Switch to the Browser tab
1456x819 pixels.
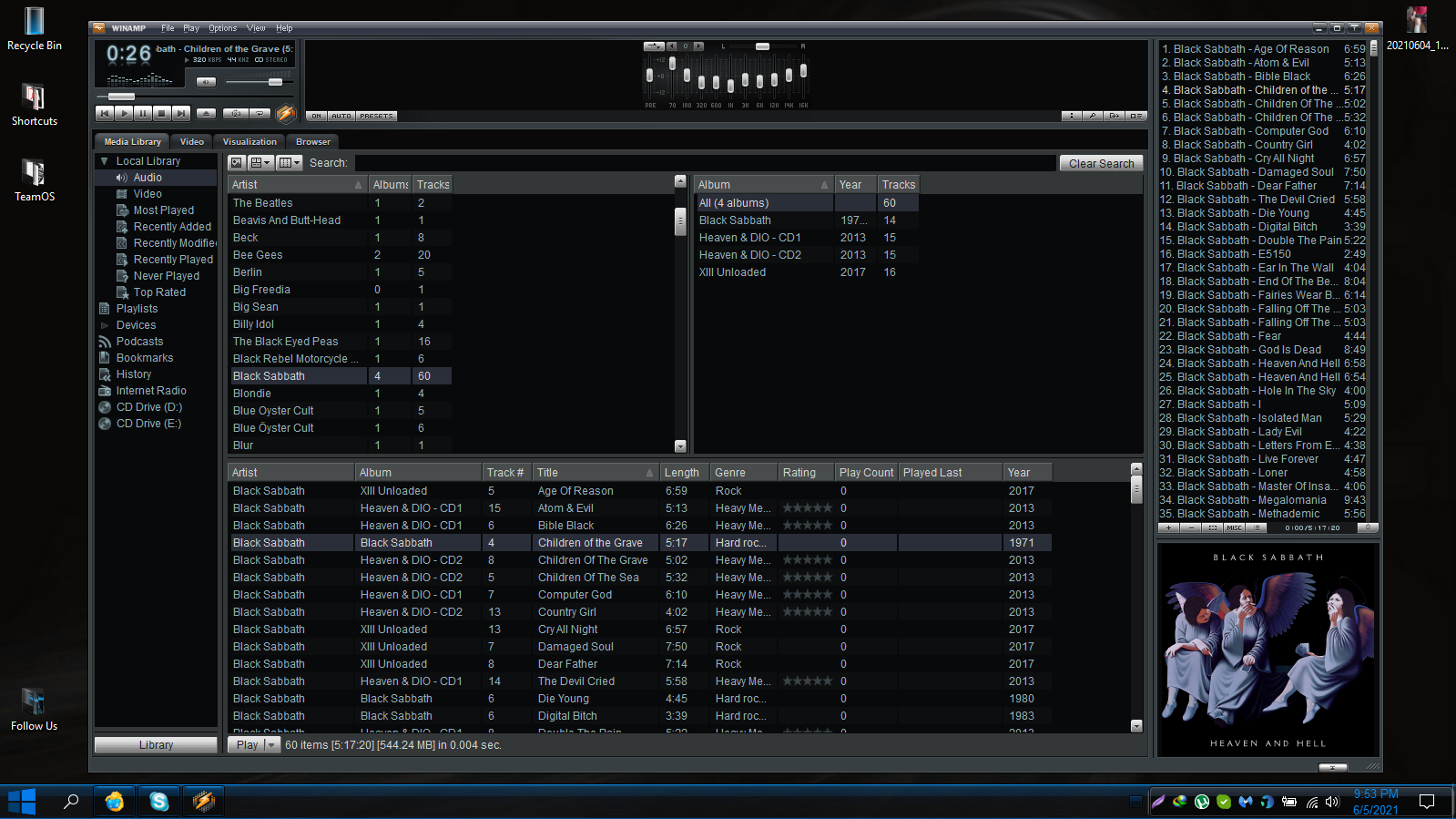point(313,141)
